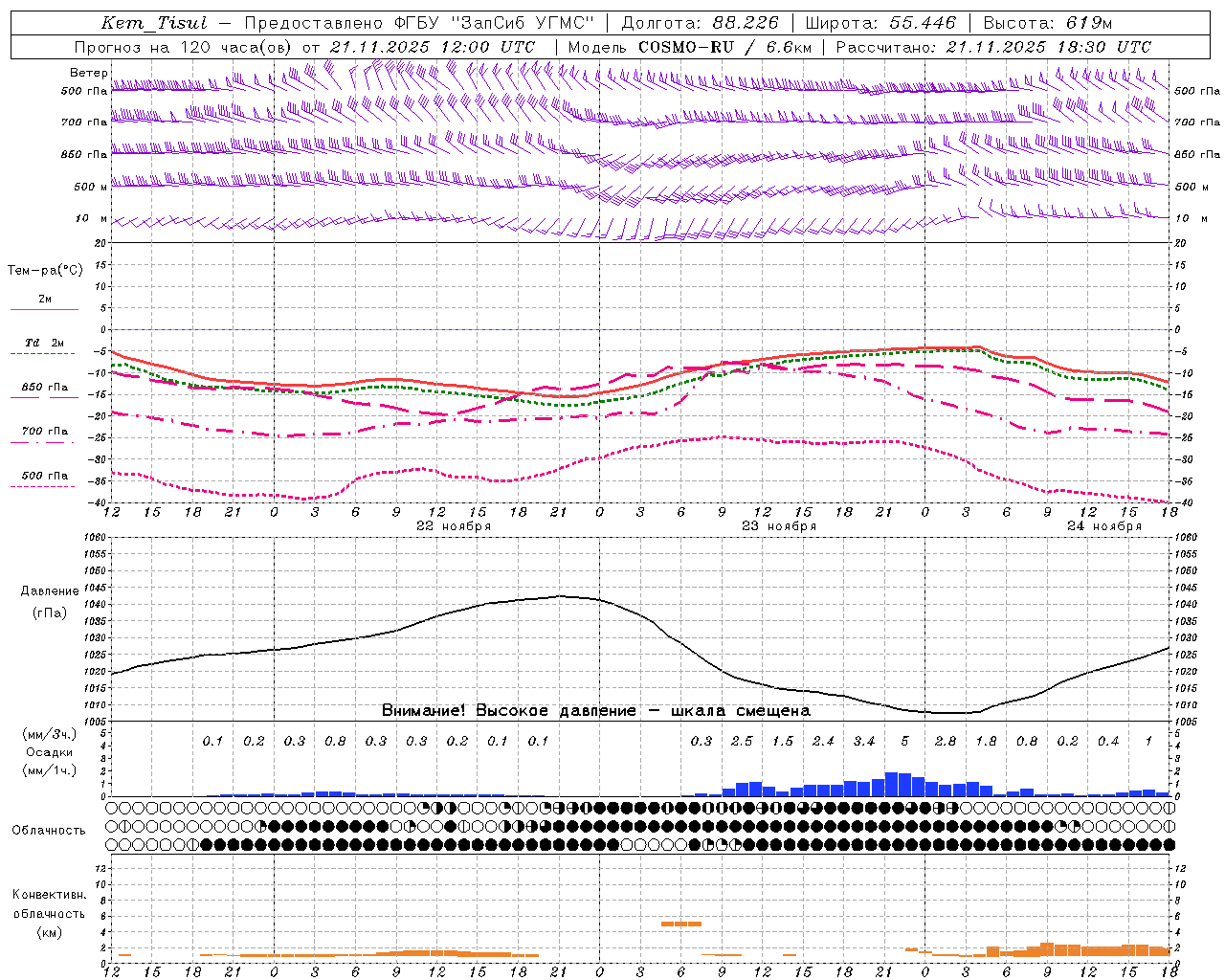Click the Облачность cloud cover label
The image size is (1225, 980).
coord(49,831)
